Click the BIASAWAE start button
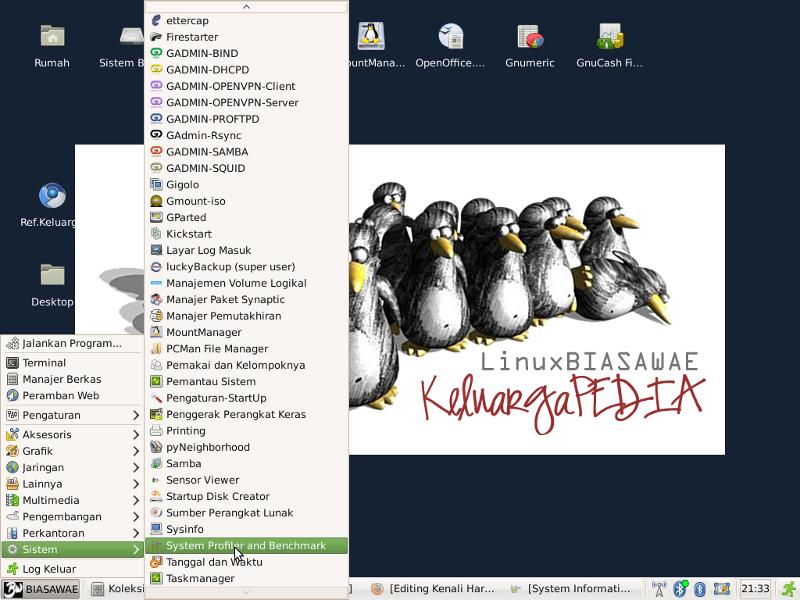 (42, 589)
